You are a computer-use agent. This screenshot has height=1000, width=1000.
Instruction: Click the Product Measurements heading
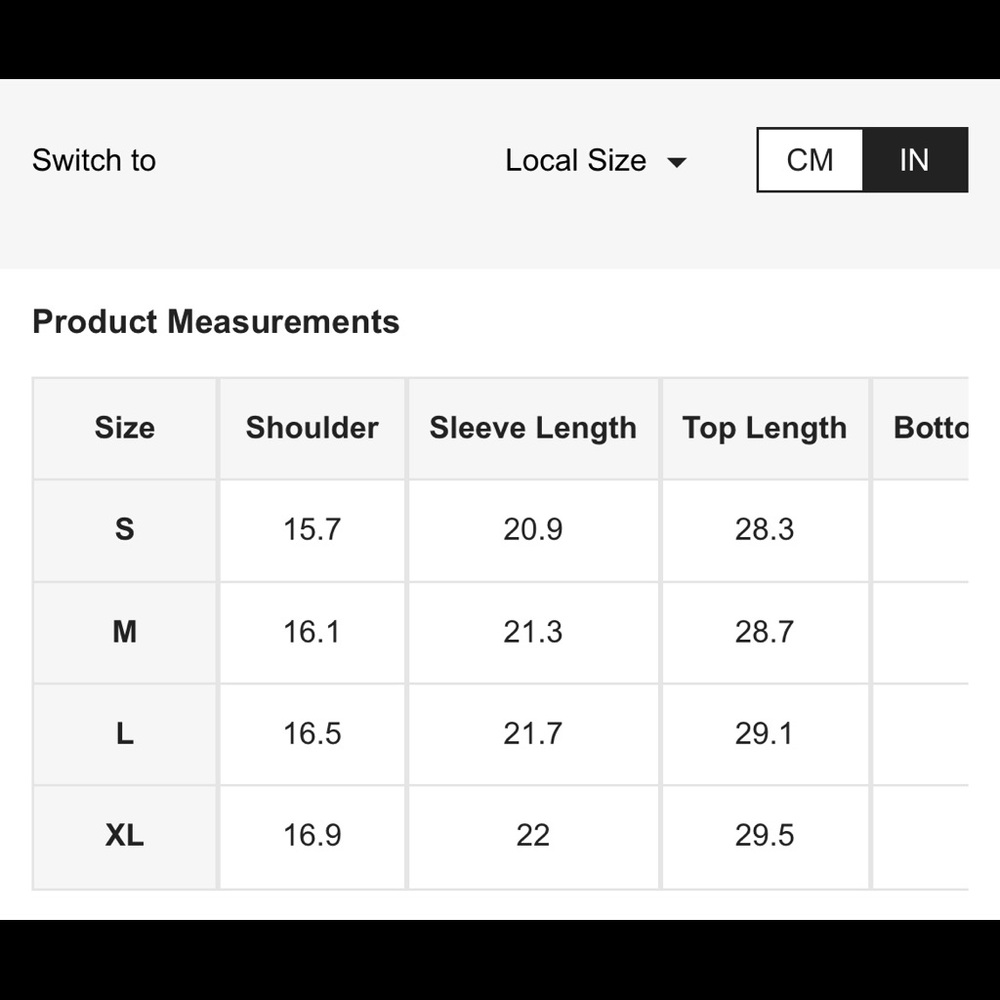pos(216,322)
